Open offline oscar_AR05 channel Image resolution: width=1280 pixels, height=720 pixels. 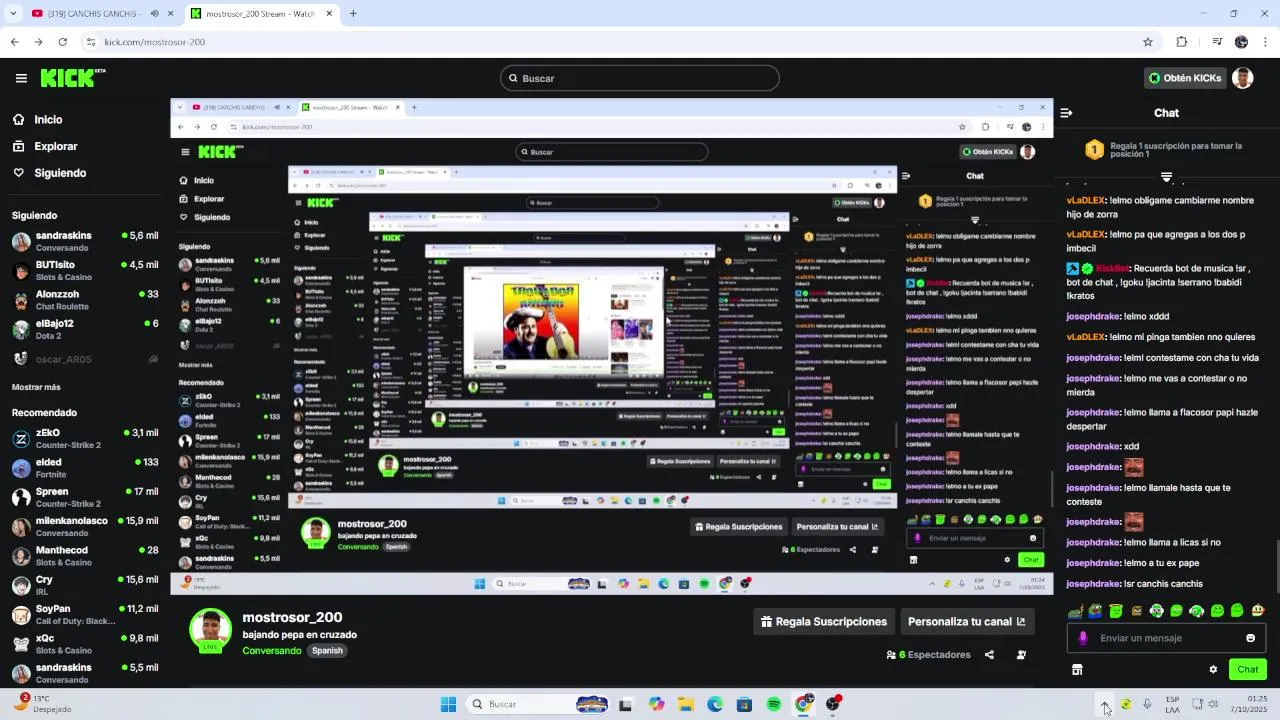[x=85, y=359]
